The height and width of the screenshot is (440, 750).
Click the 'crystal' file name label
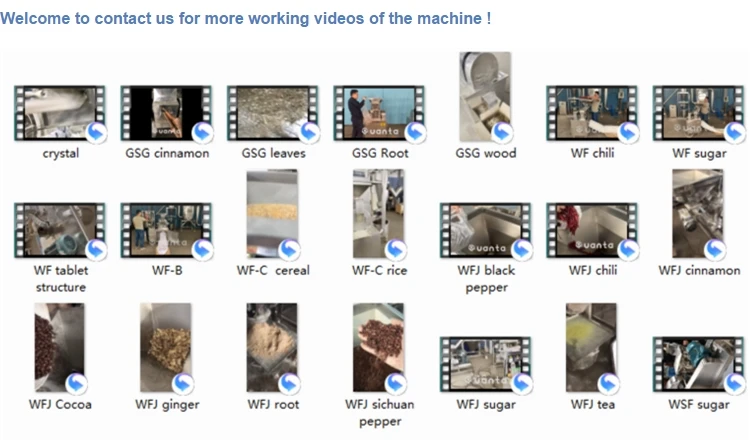(x=61, y=154)
